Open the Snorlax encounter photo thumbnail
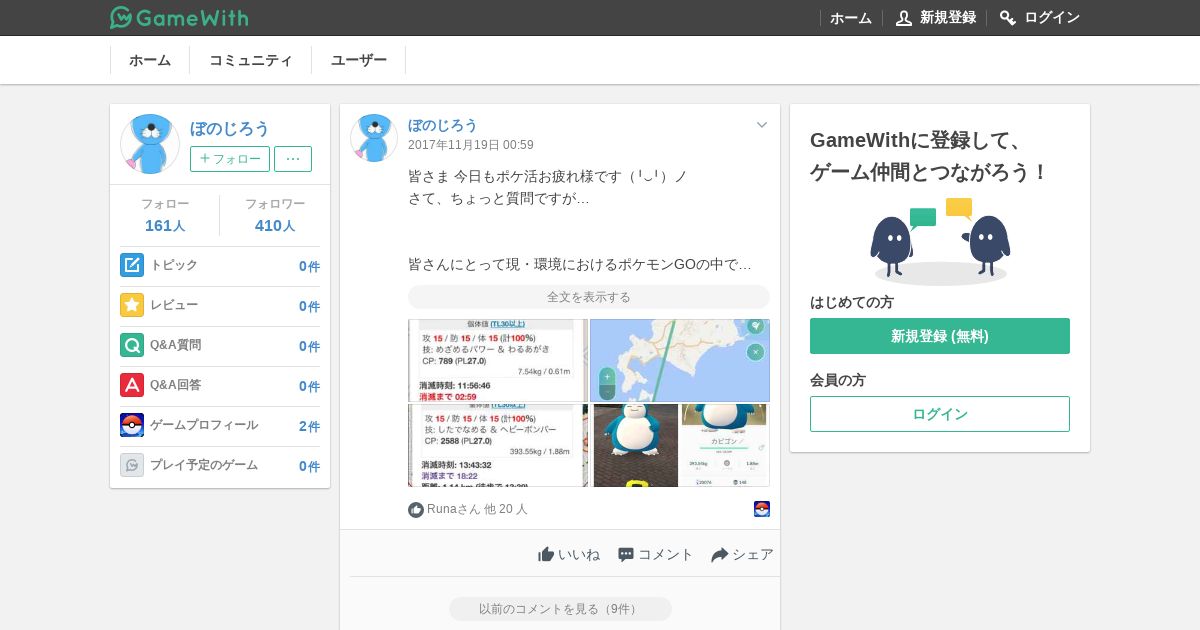The image size is (1200, 630). tap(635, 445)
